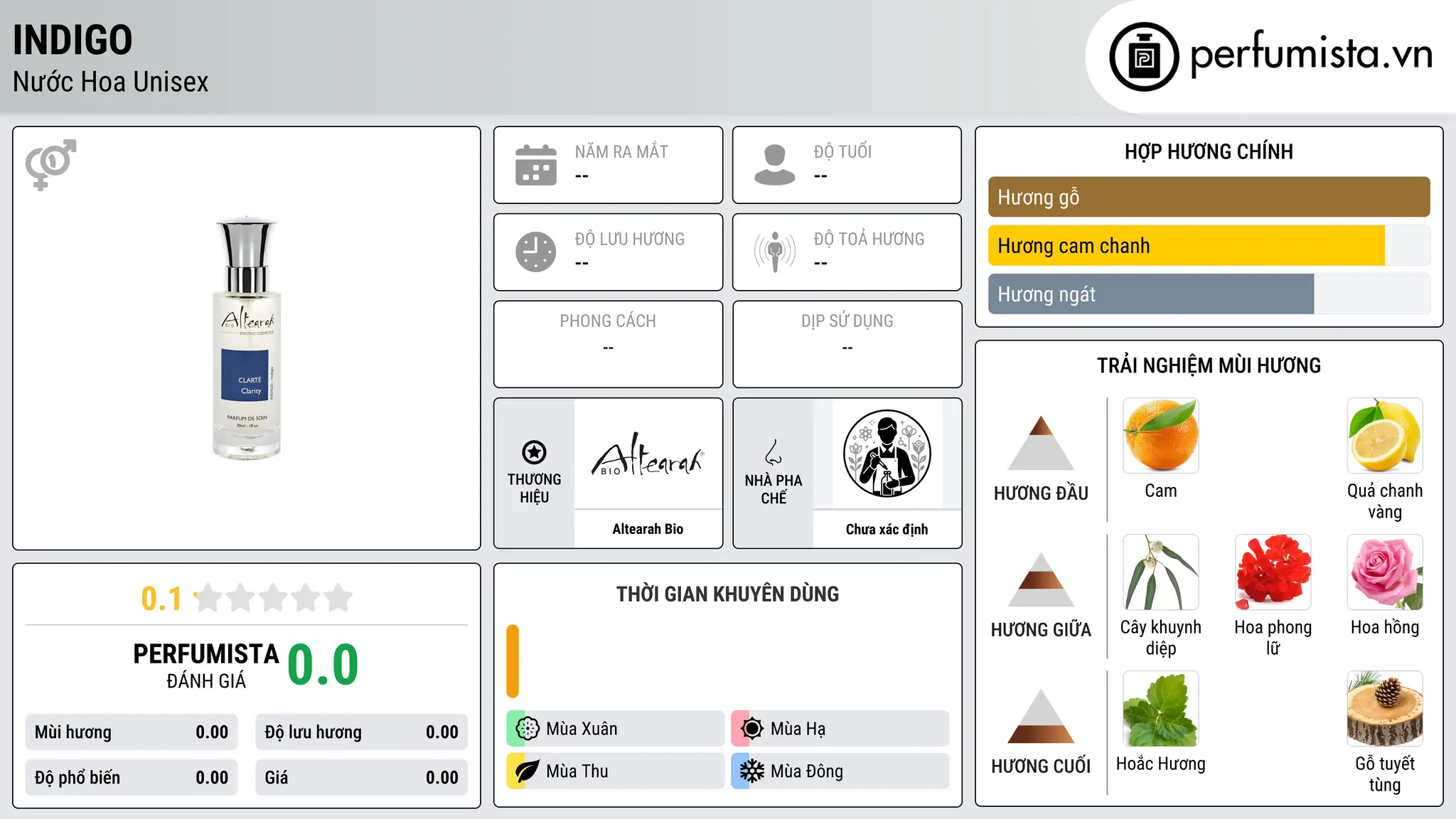Click the NĂM RA MẮT label

point(621,151)
